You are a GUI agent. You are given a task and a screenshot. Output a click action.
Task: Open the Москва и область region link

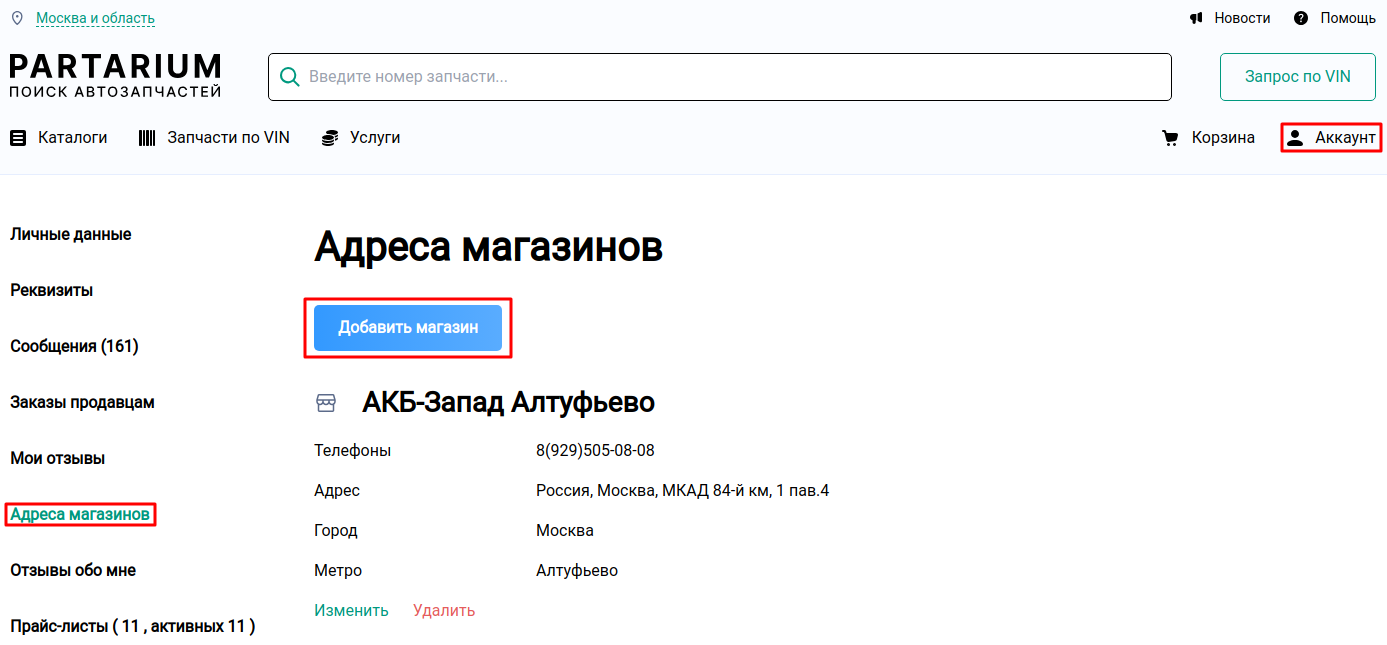point(96,17)
